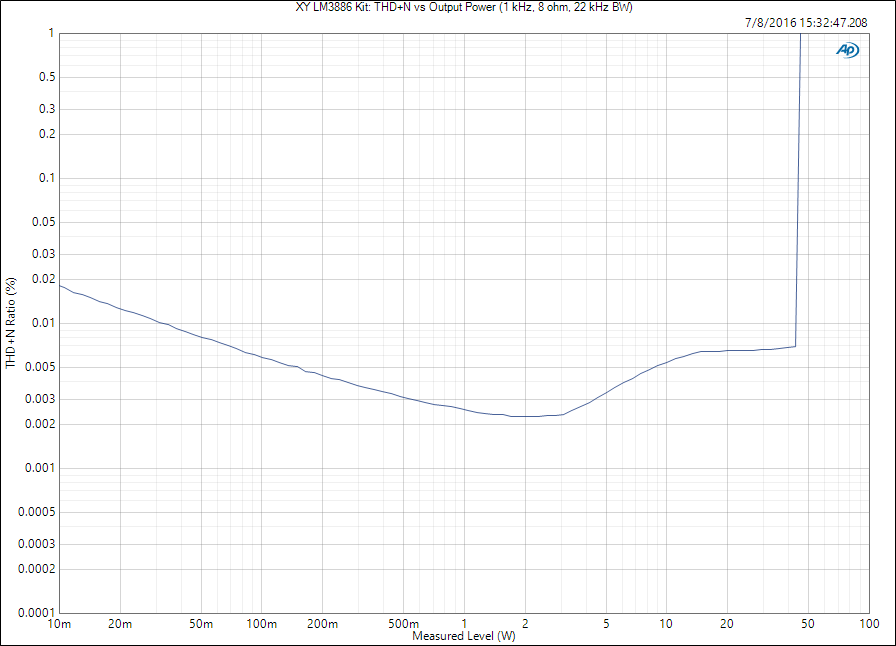Click the '0.0005' label on the THD+N axis

(37, 512)
